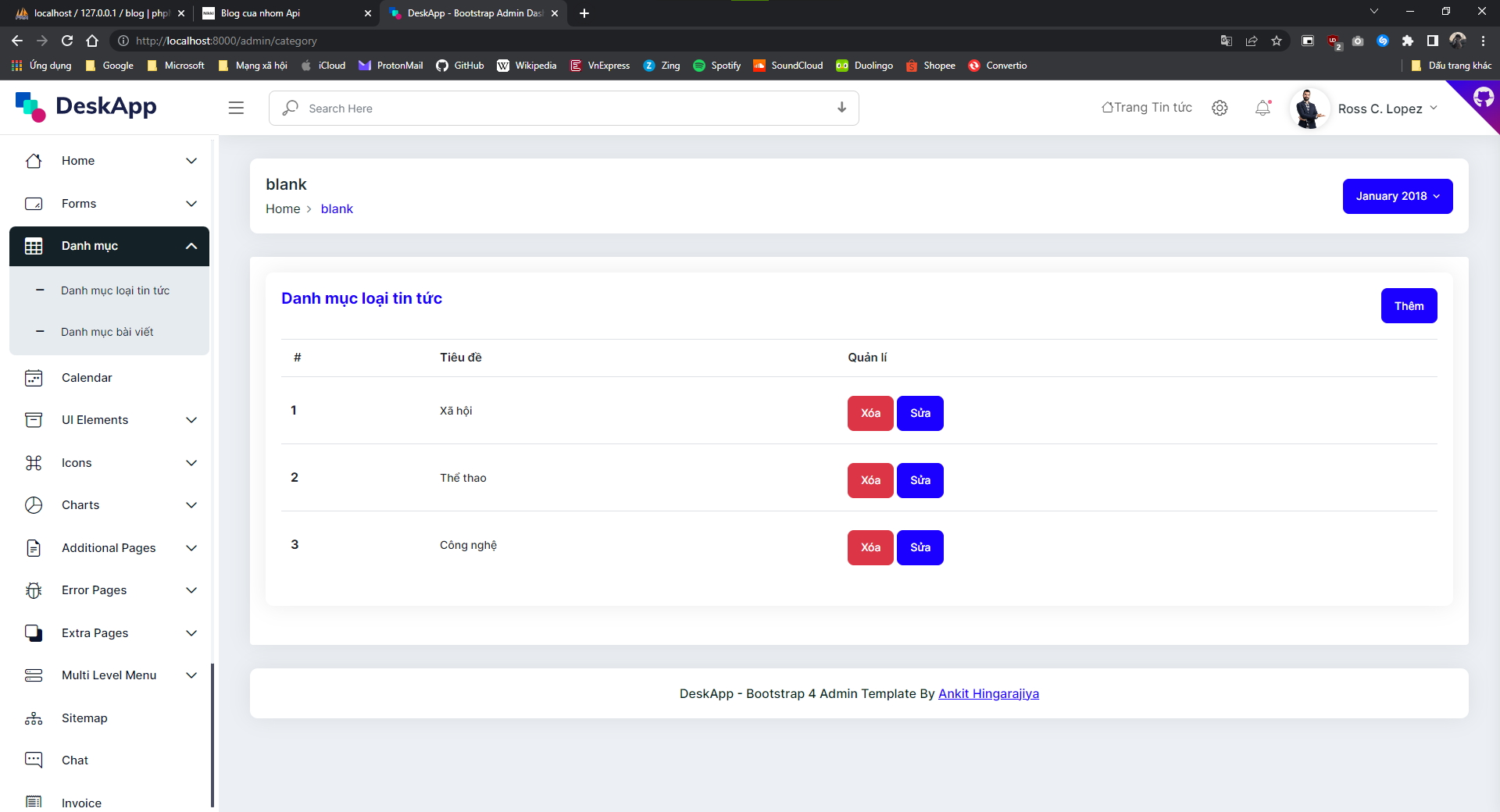This screenshot has height=812, width=1500.
Task: Click the Home breadcrumb link
Action: pyautogui.click(x=283, y=208)
